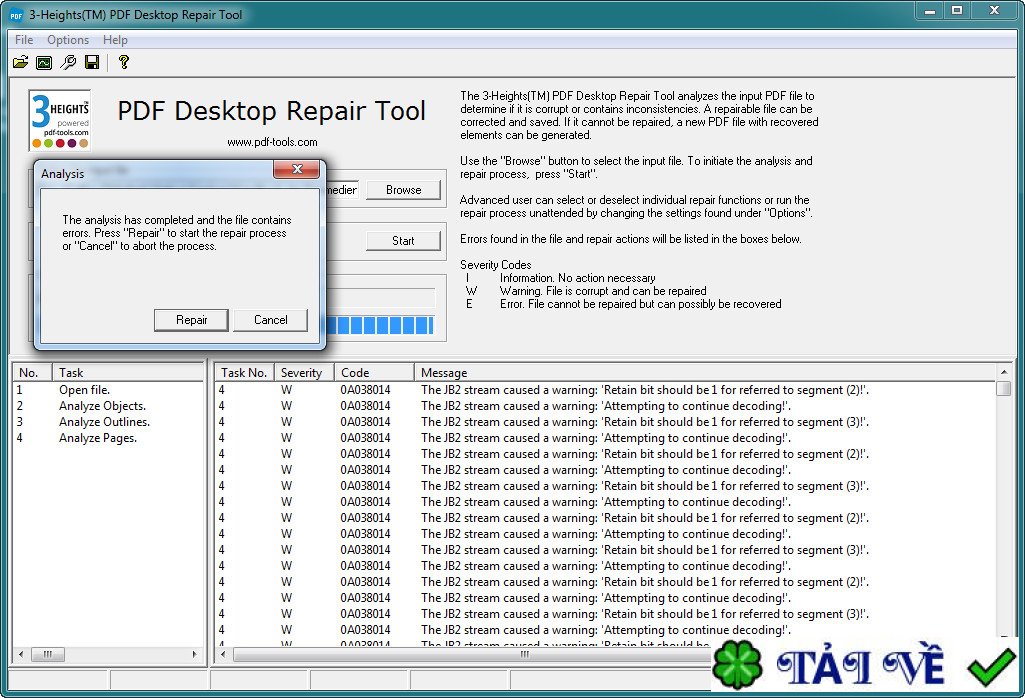The image size is (1025, 698).
Task: Click the green checkmark icon
Action: [991, 667]
